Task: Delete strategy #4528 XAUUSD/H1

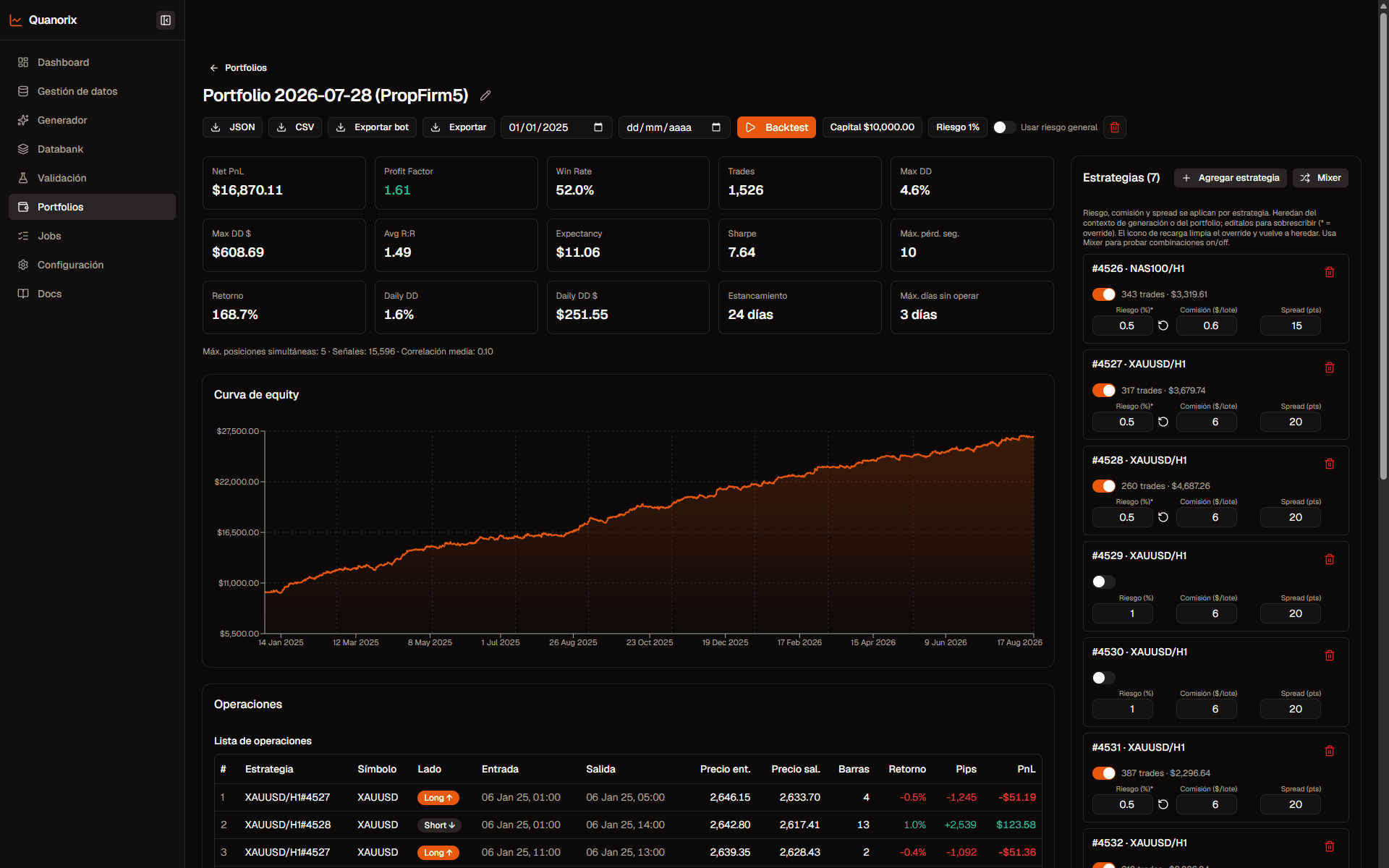Action: [1330, 464]
